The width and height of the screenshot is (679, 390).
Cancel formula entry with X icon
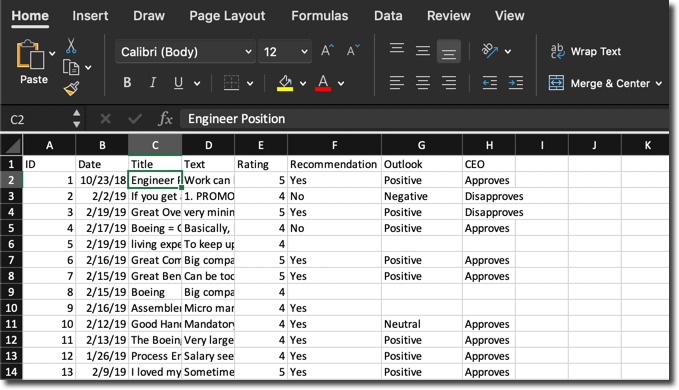[x=105, y=119]
